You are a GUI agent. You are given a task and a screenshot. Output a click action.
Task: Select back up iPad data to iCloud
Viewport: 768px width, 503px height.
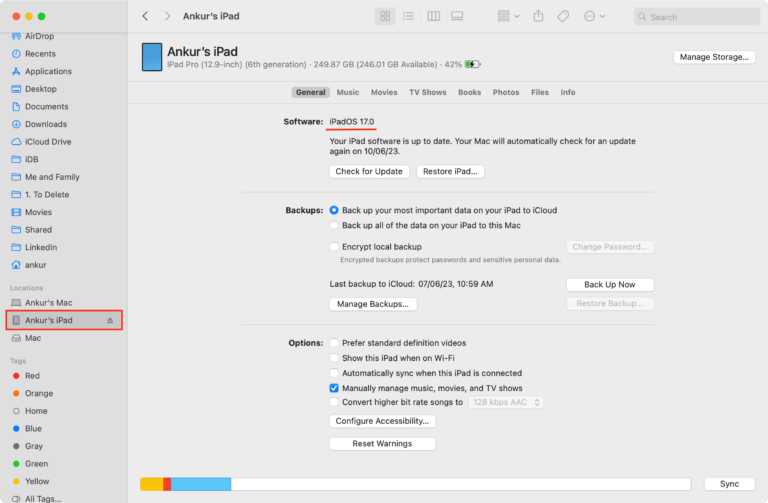(x=334, y=210)
